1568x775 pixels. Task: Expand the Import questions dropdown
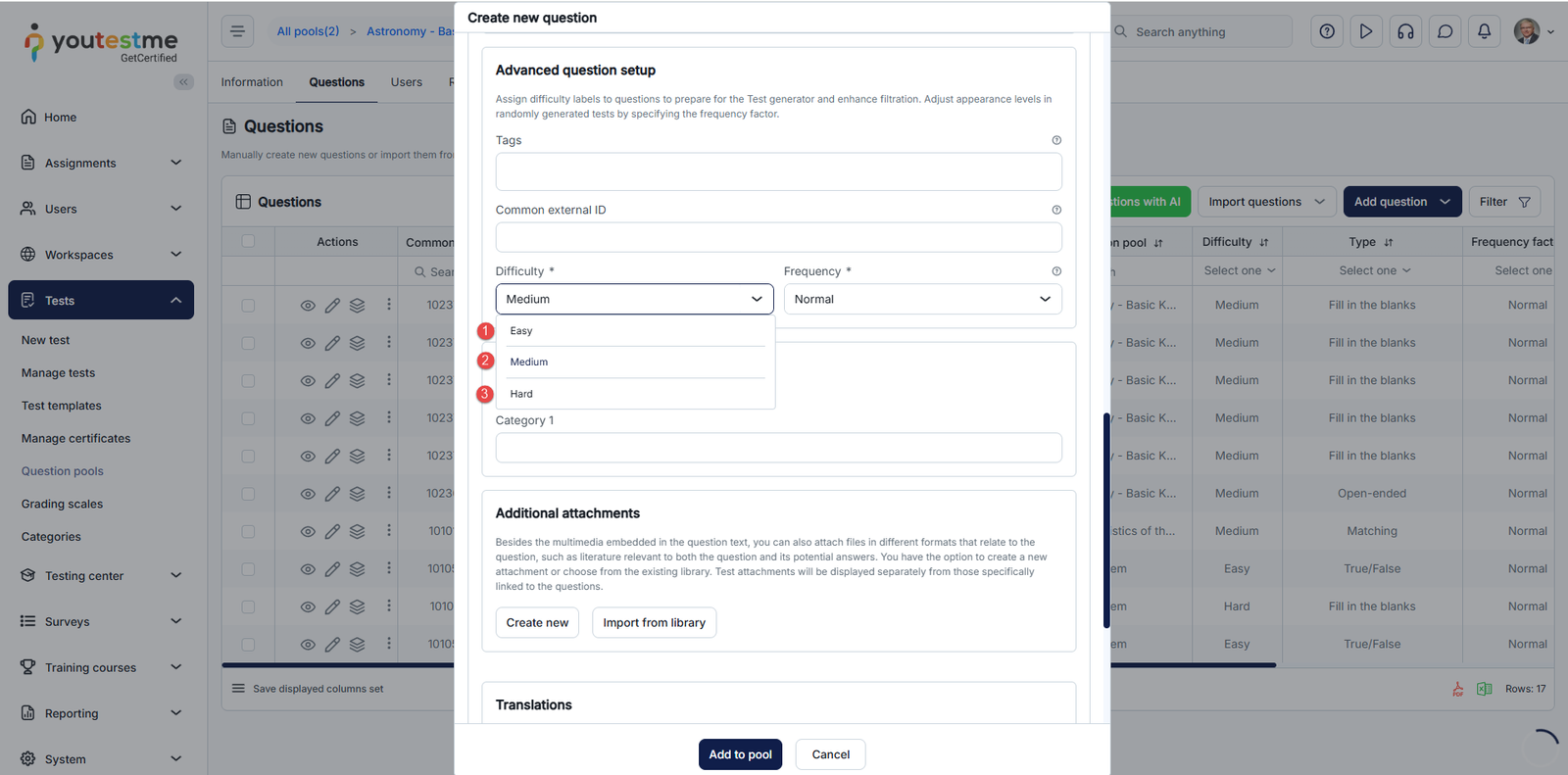coord(1266,202)
